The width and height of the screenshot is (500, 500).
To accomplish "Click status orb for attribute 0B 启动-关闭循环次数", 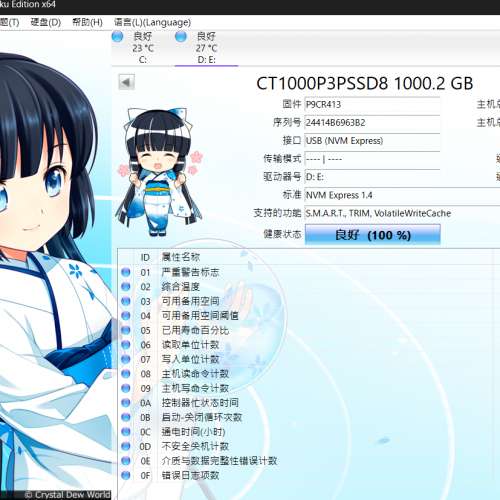I will pyautogui.click(x=126, y=417).
